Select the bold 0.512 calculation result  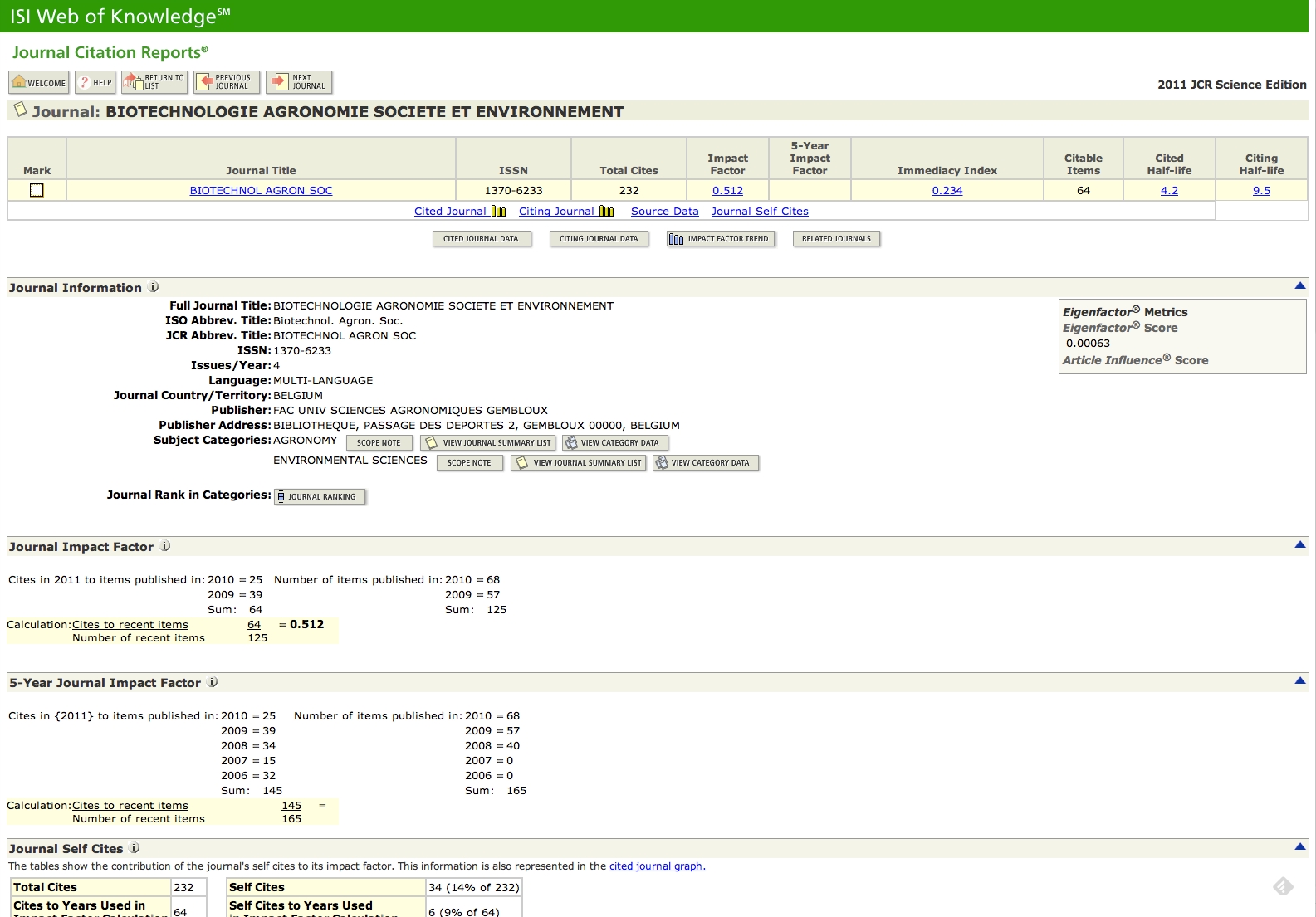click(307, 625)
